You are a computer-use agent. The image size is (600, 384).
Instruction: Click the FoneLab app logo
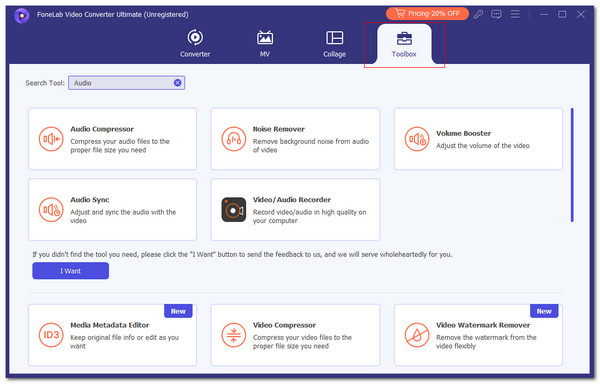tap(22, 15)
